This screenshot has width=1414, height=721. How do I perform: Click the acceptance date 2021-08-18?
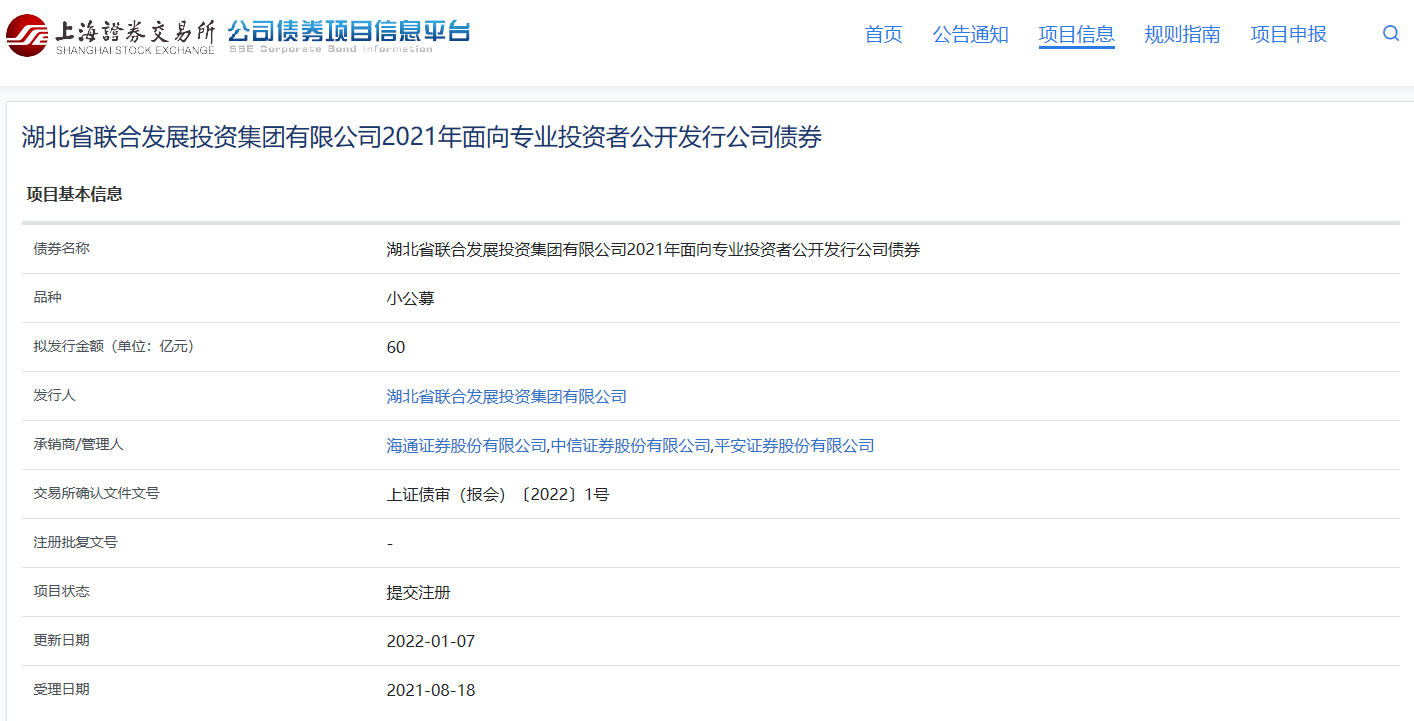point(430,691)
